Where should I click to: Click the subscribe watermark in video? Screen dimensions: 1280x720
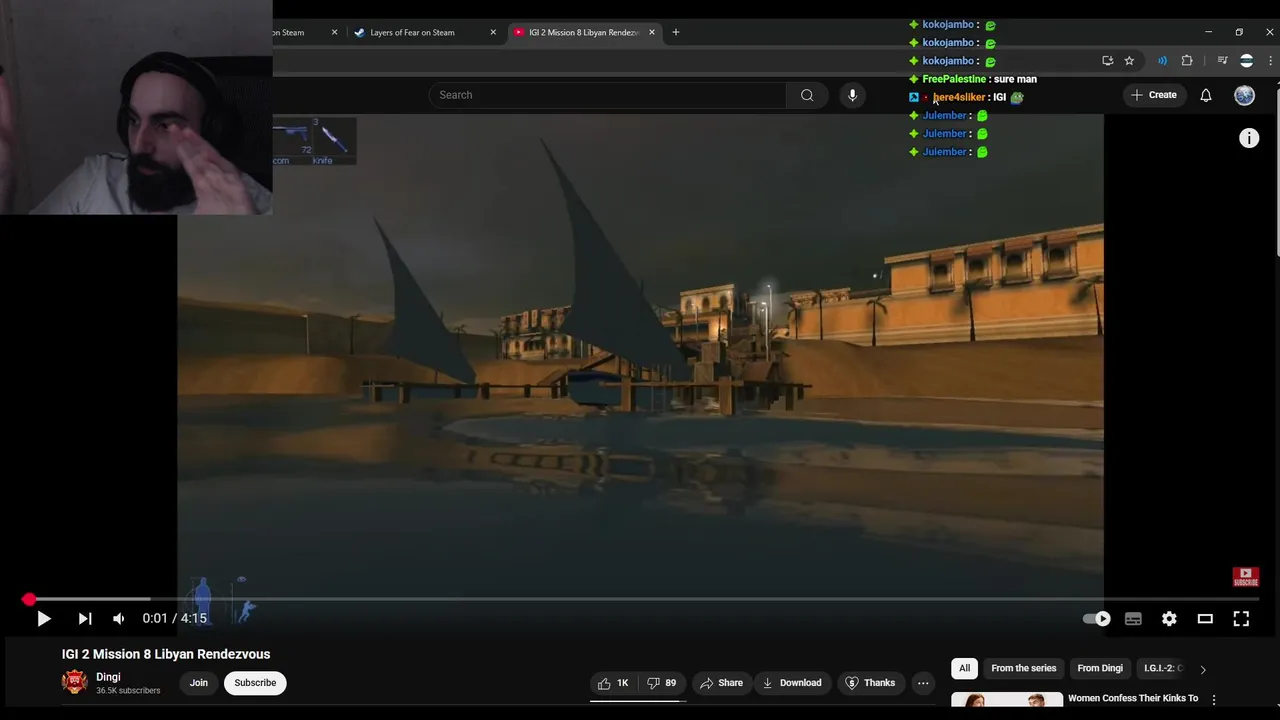click(1246, 577)
